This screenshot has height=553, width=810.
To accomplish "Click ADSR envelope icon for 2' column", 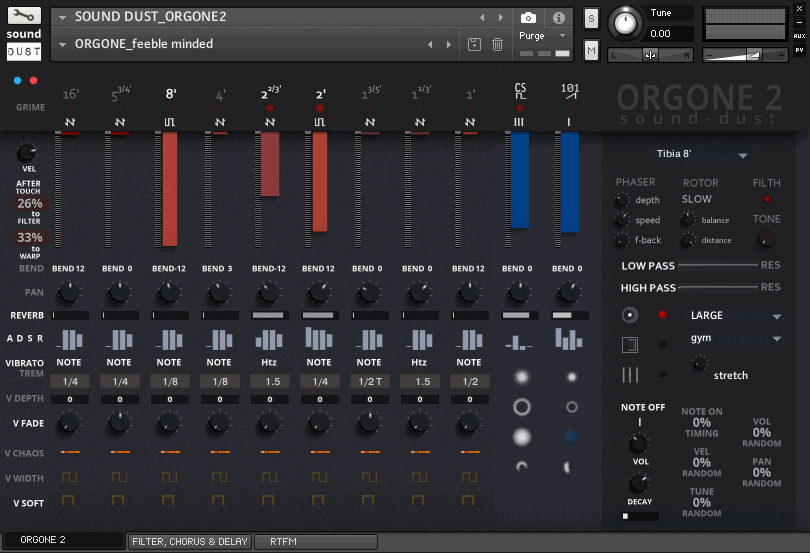I will (x=319, y=339).
